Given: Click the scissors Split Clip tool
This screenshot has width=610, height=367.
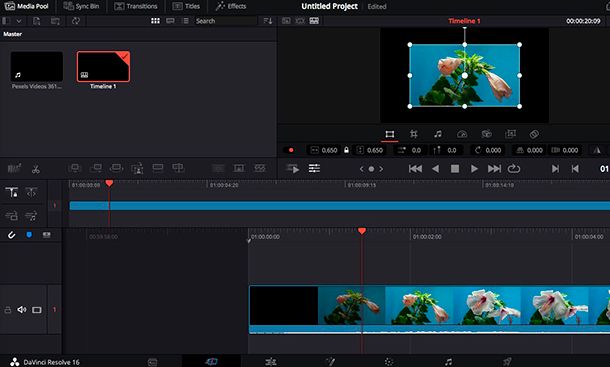Looking at the screenshot, I should (36, 169).
